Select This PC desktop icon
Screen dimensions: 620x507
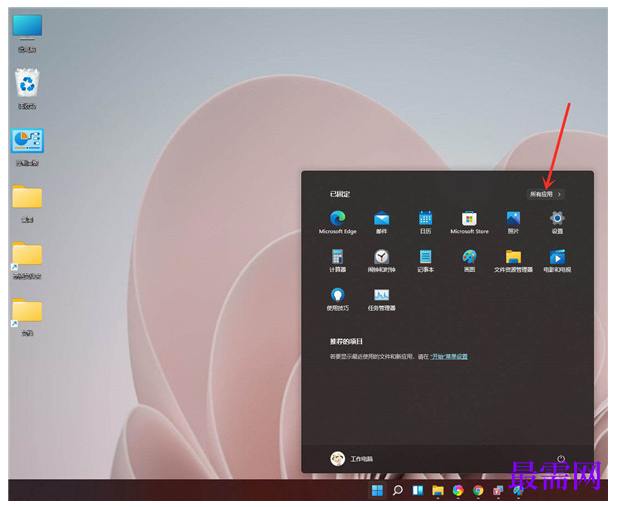click(x=27, y=33)
